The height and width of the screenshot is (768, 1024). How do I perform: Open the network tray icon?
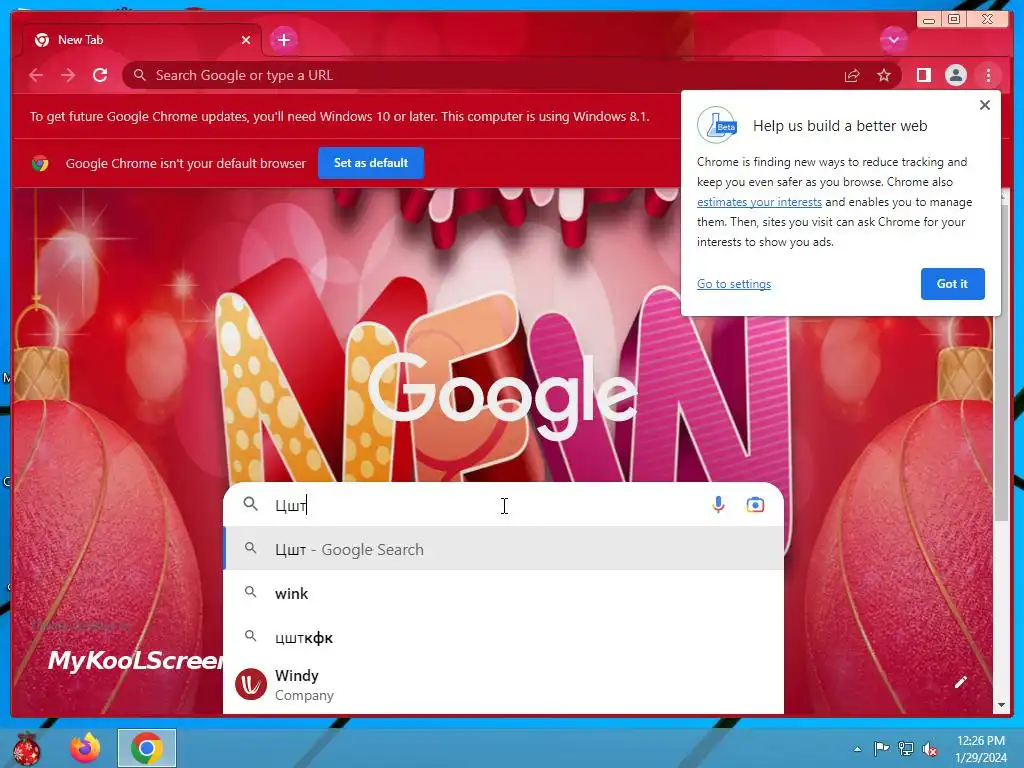tap(906, 748)
